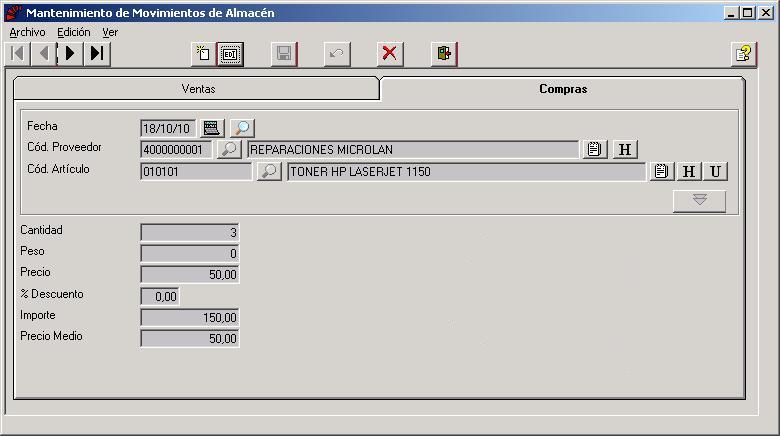Click the H button for the provider
The height and width of the screenshot is (436, 780).
click(x=625, y=149)
